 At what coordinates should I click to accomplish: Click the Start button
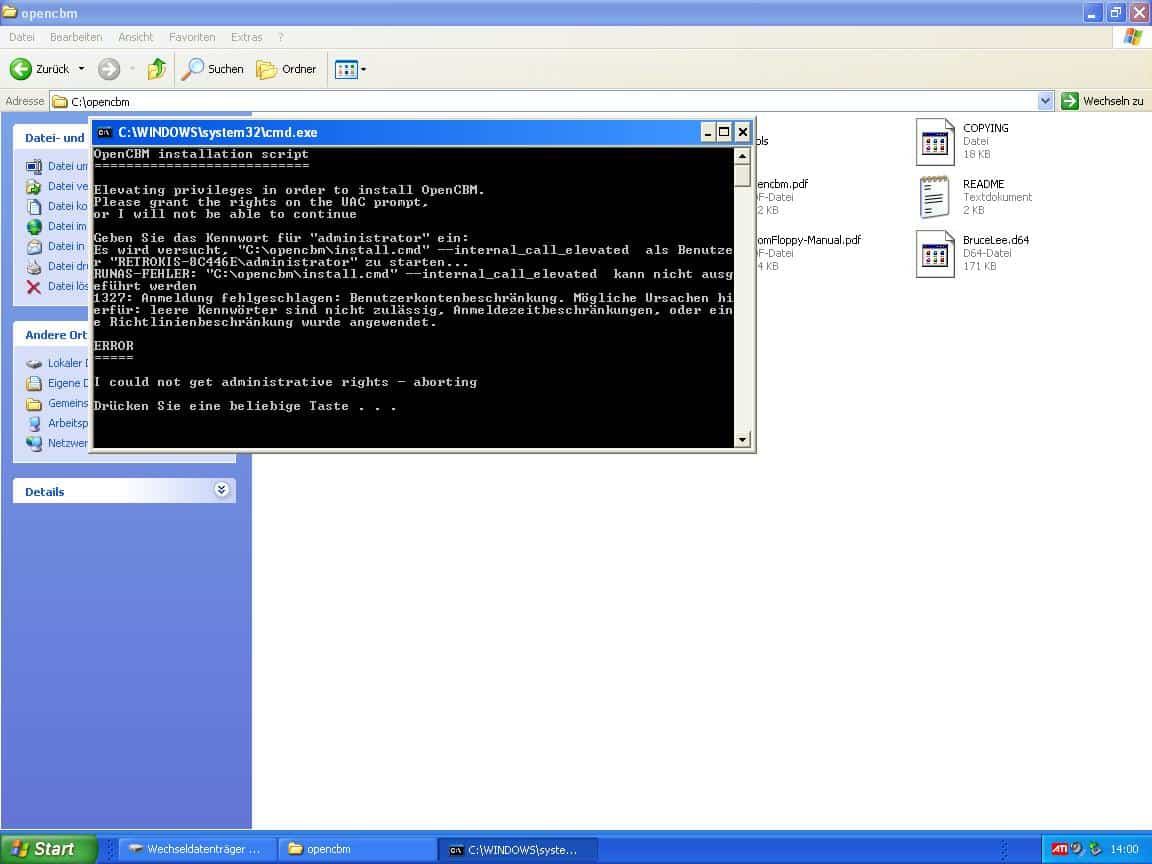(48, 849)
